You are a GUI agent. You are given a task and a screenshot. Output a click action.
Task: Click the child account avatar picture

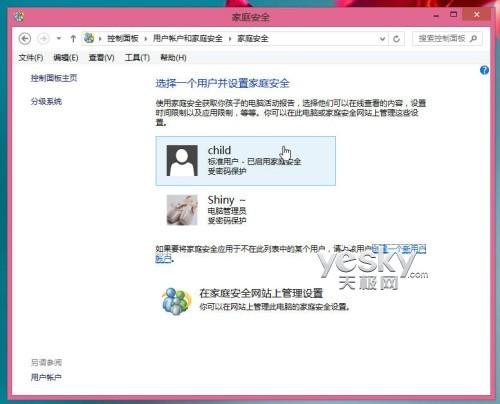pos(182,160)
